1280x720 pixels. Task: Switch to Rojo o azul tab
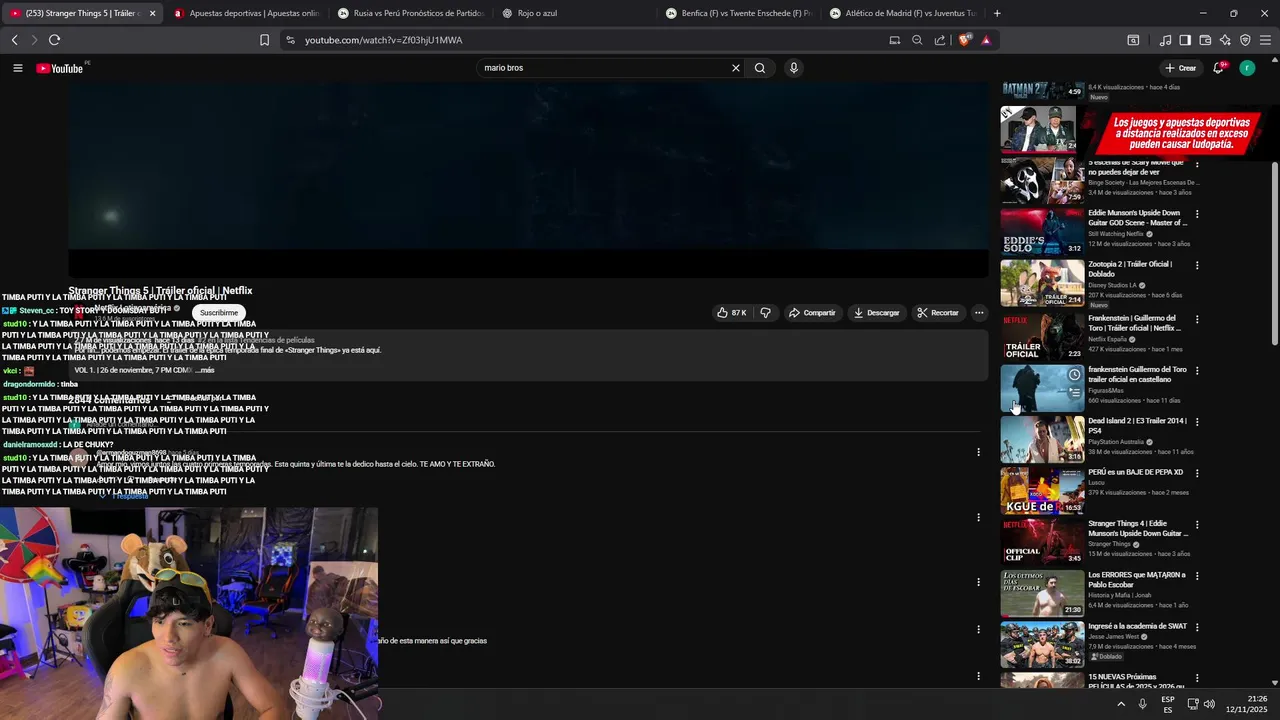click(575, 13)
